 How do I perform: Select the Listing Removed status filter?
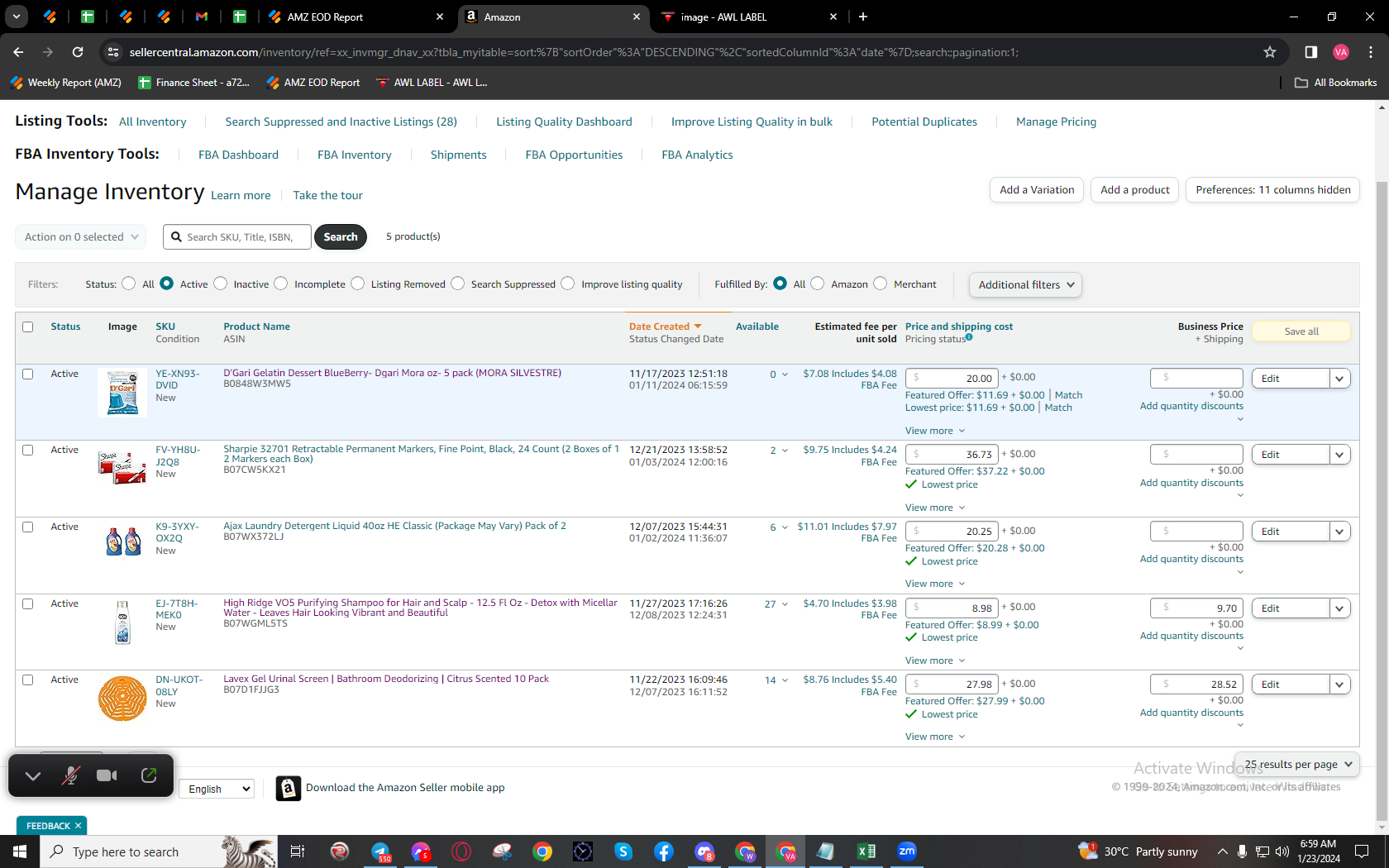point(358,284)
